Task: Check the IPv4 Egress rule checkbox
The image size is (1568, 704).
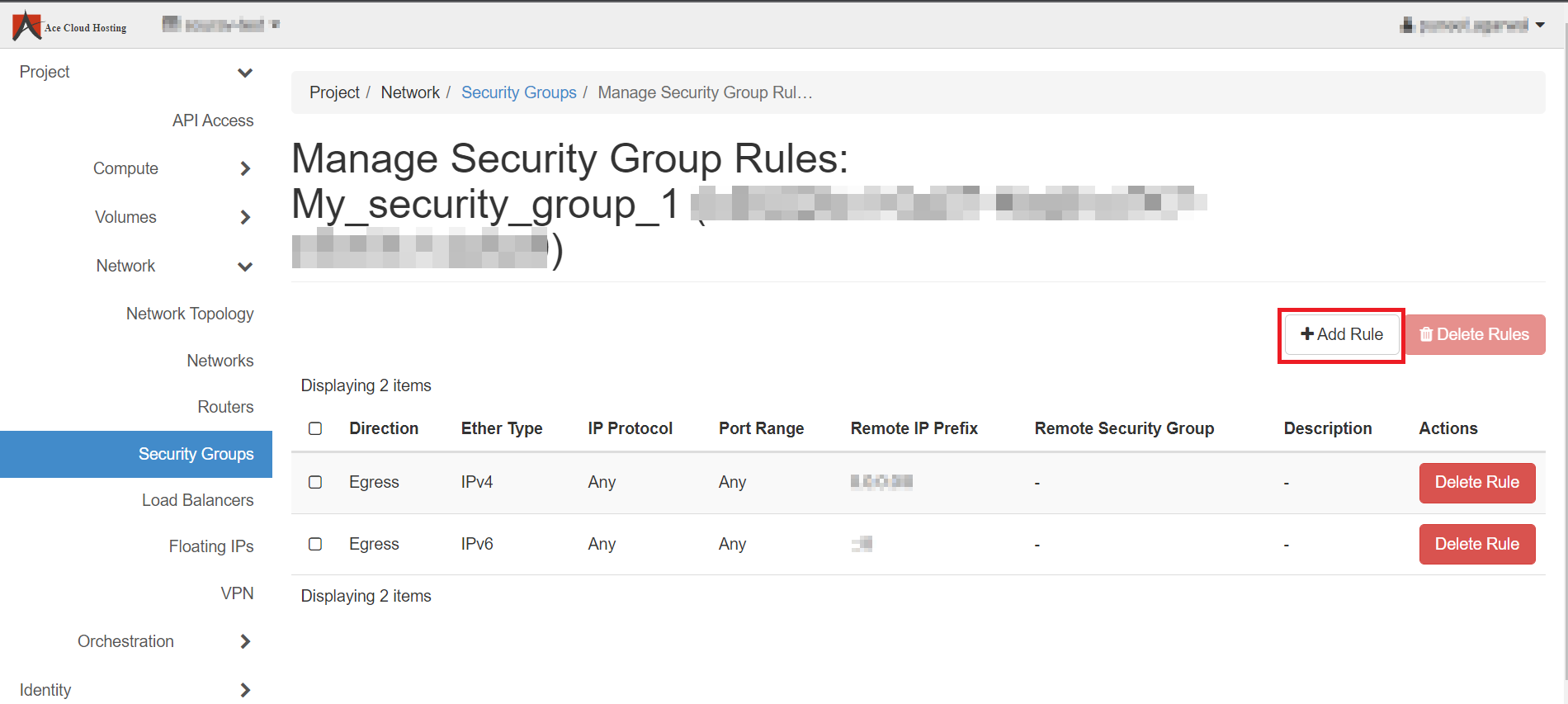Action: pyautogui.click(x=315, y=482)
